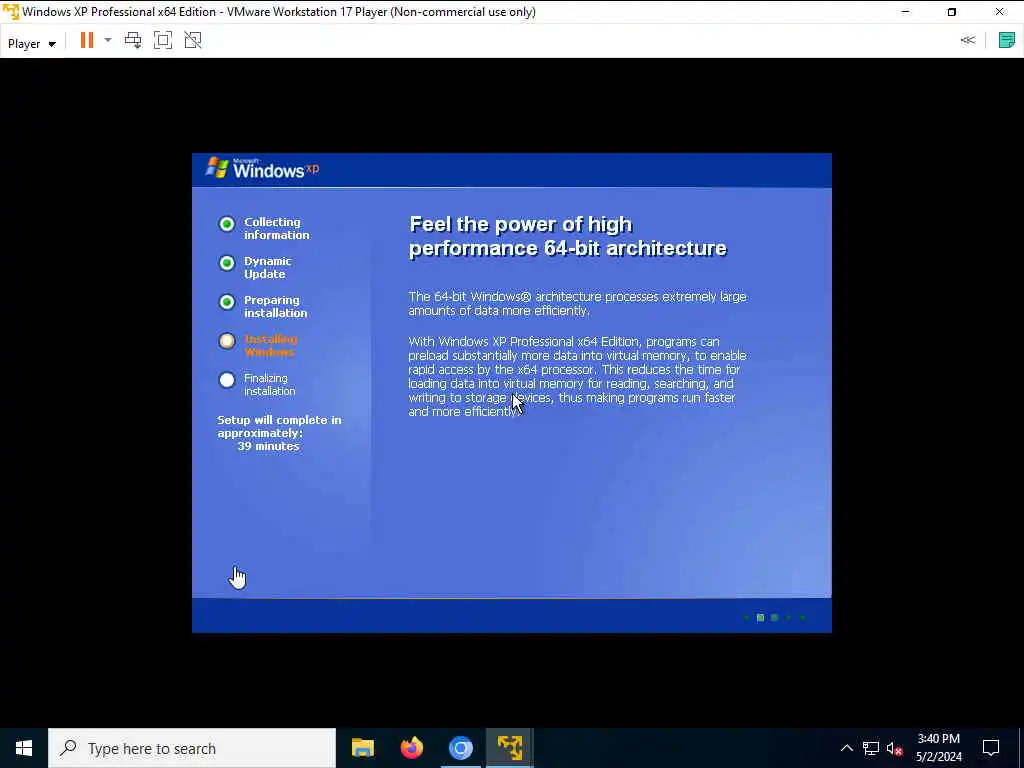The width and height of the screenshot is (1024, 768).
Task: Open the blue circular browser taskbar icon
Action: pyautogui.click(x=460, y=748)
